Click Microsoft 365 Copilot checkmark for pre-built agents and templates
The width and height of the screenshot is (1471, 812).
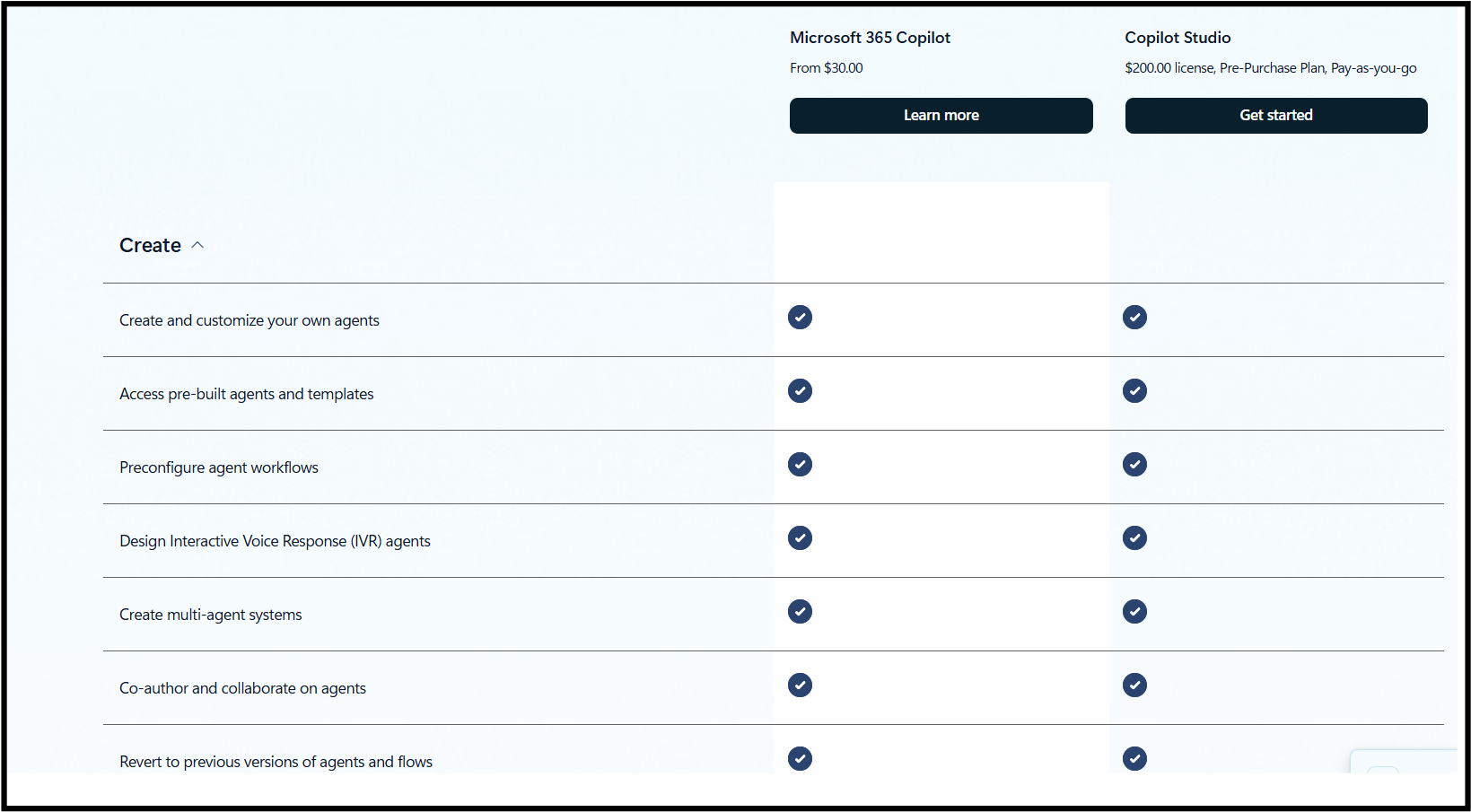pyautogui.click(x=800, y=391)
